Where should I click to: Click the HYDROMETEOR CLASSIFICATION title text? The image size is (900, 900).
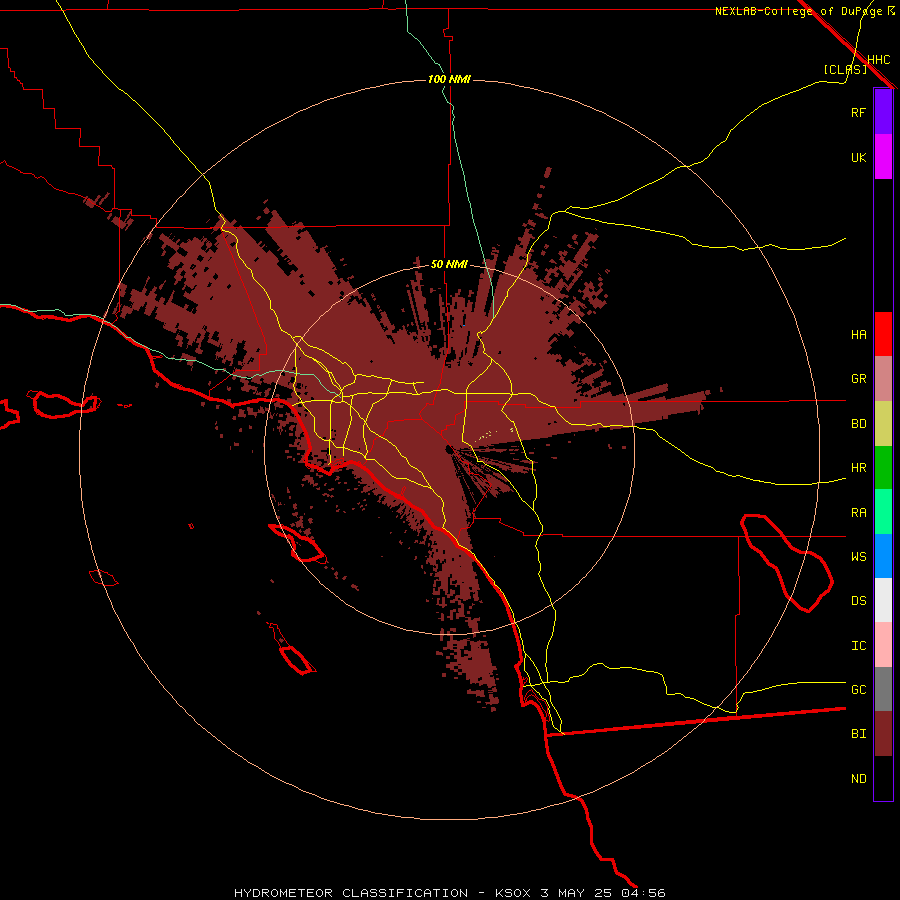click(x=351, y=893)
